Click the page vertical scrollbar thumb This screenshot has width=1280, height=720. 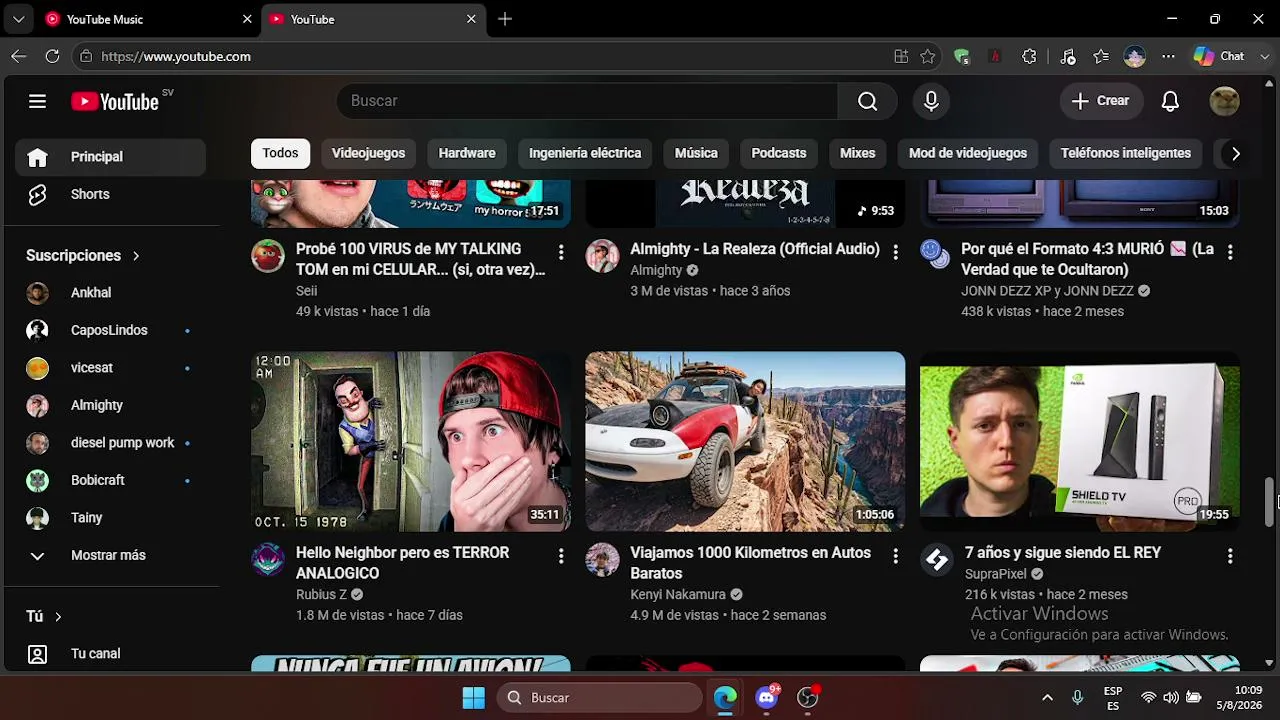click(x=1270, y=501)
